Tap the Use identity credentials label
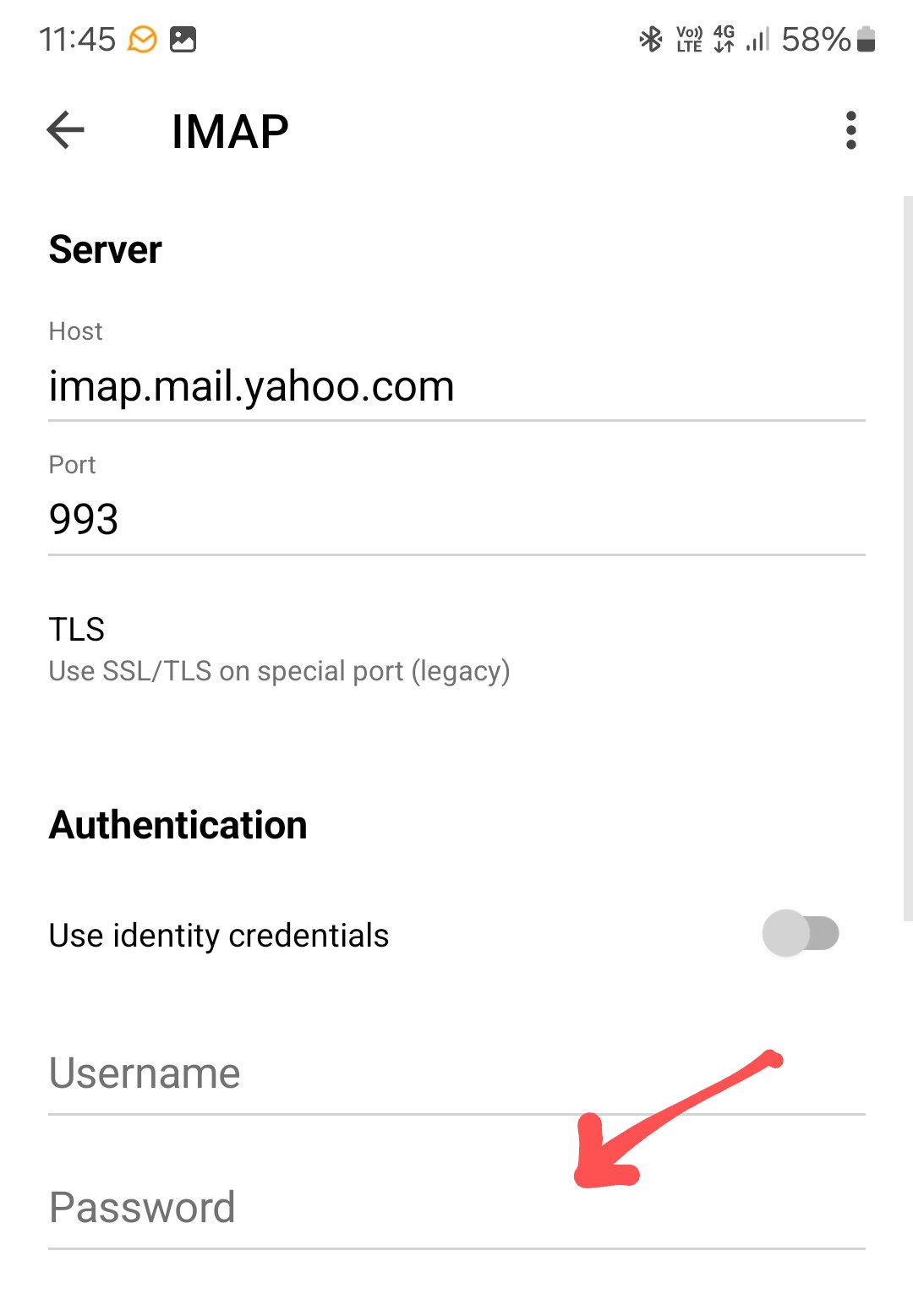The width and height of the screenshot is (913, 1316). [218, 936]
